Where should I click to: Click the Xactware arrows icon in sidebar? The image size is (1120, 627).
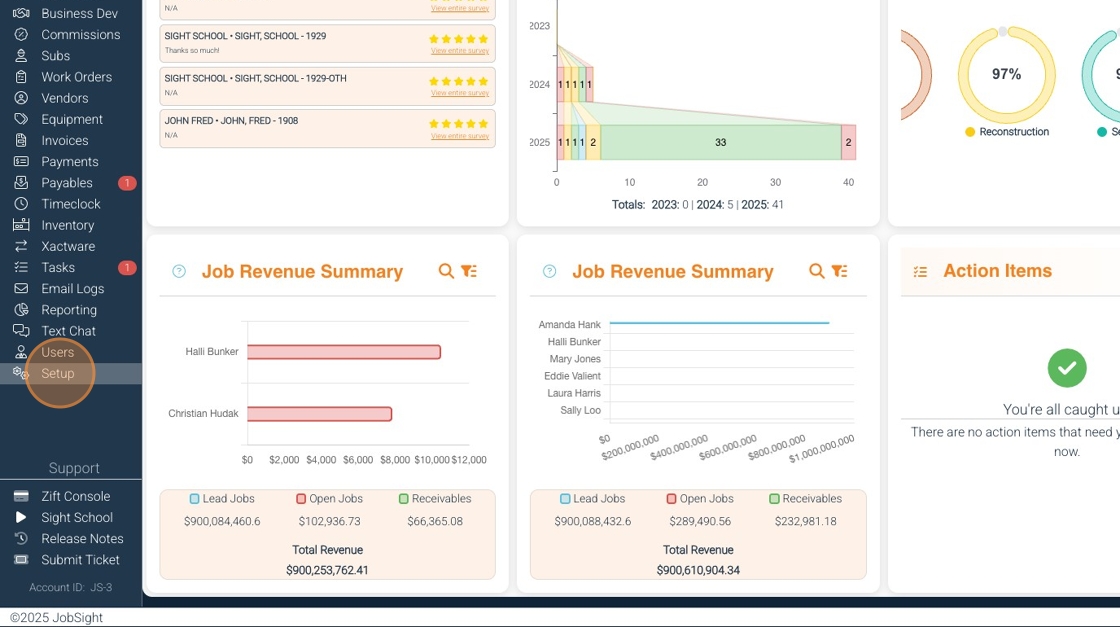(21, 246)
